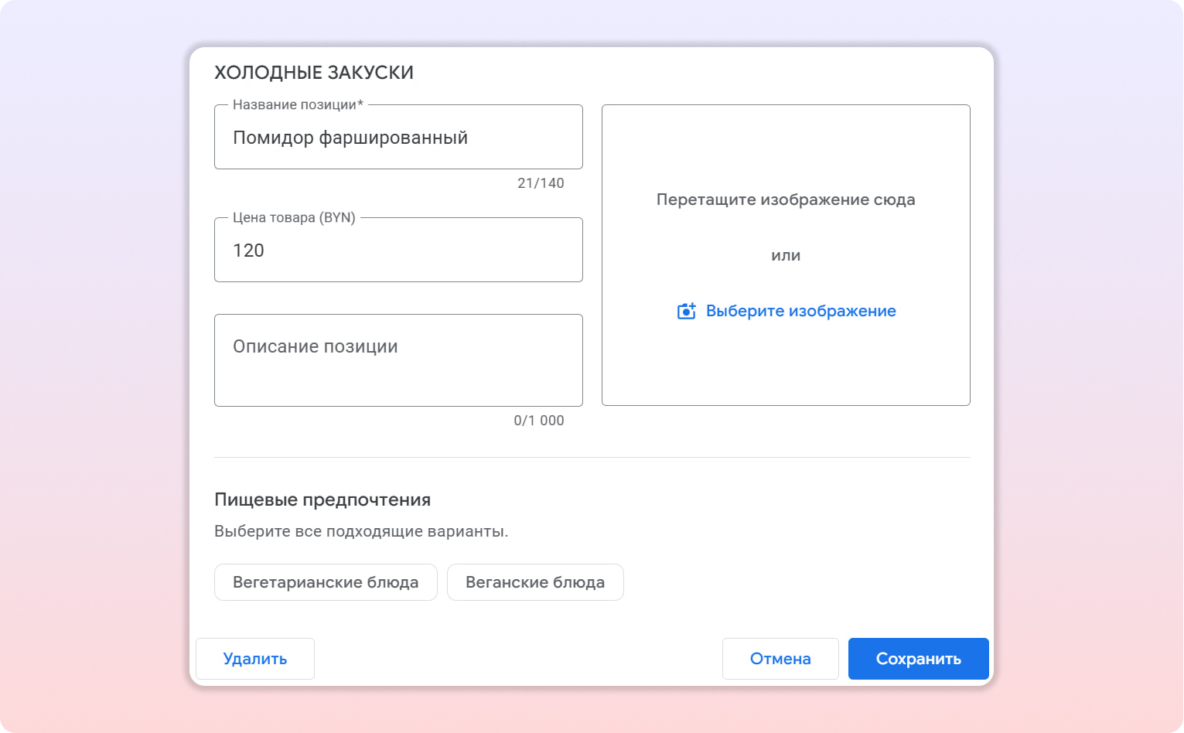This screenshot has width=1184, height=733.
Task: Cancel editing with the Отмена button
Action: pos(780,659)
